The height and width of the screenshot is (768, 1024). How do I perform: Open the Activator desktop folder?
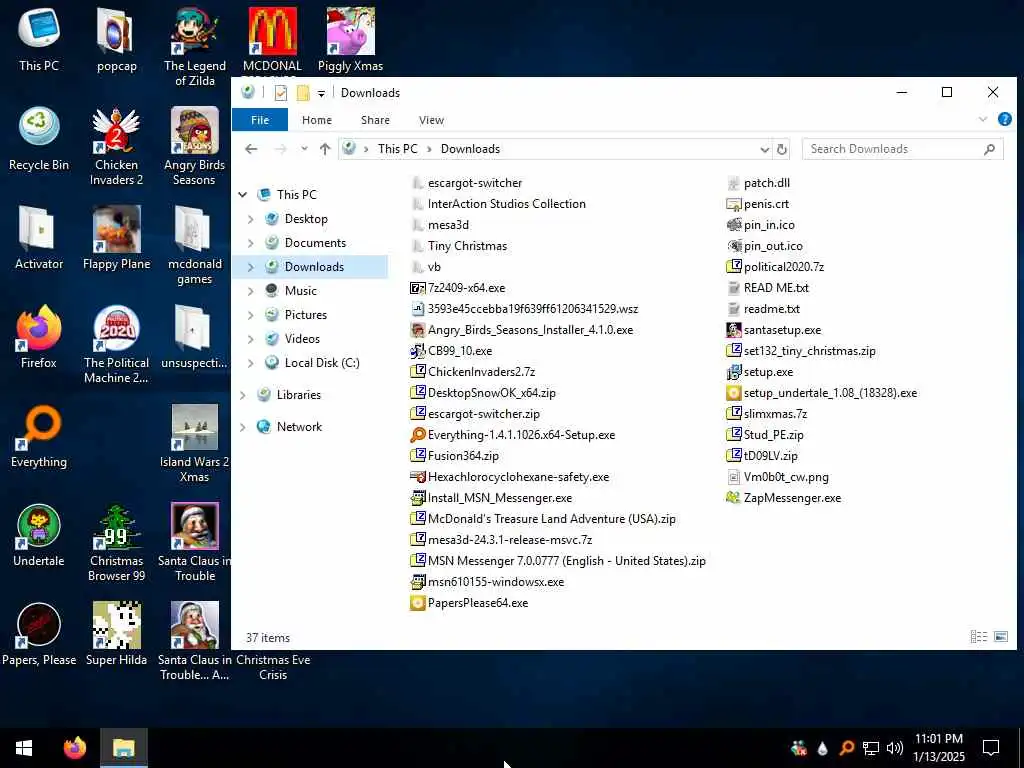[x=39, y=237]
